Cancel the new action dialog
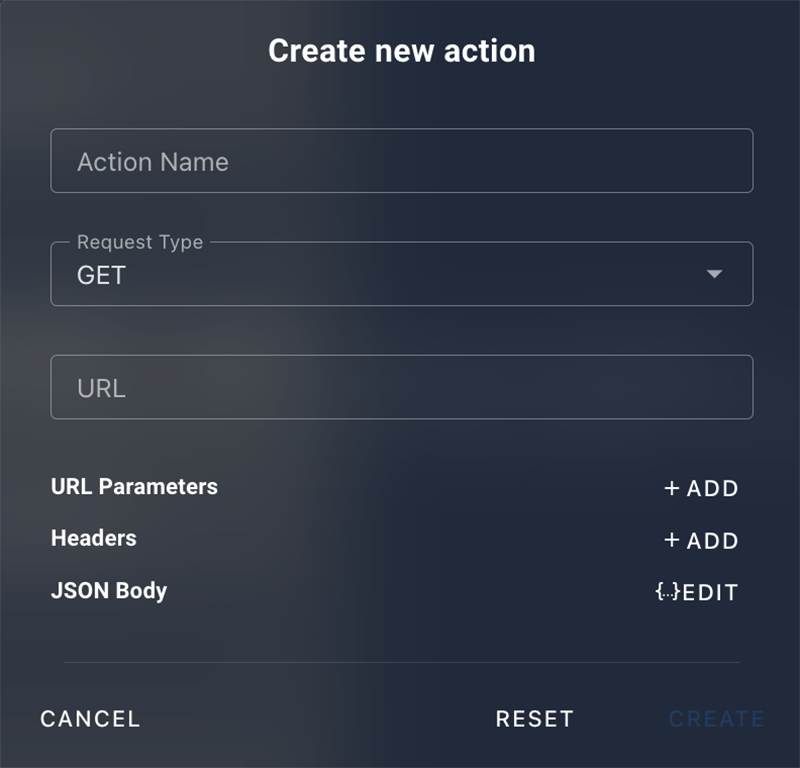The width and height of the screenshot is (800, 768). click(90, 719)
